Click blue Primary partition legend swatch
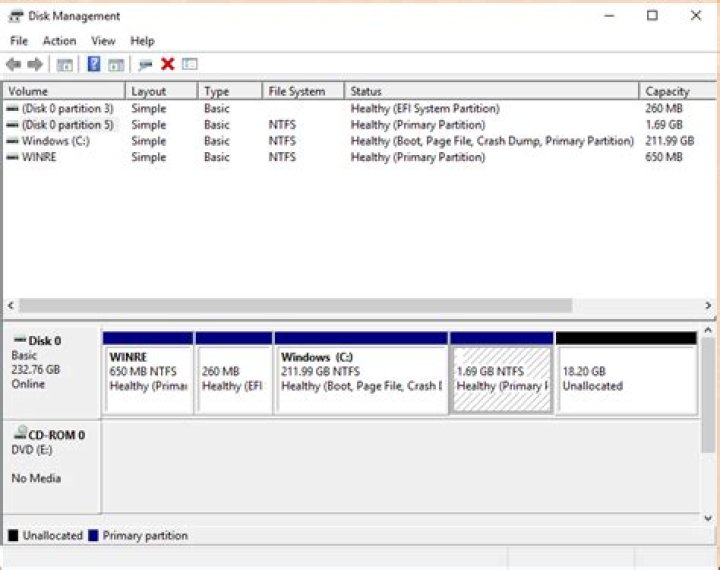Viewport: 720px width, 570px height. pyautogui.click(x=93, y=535)
